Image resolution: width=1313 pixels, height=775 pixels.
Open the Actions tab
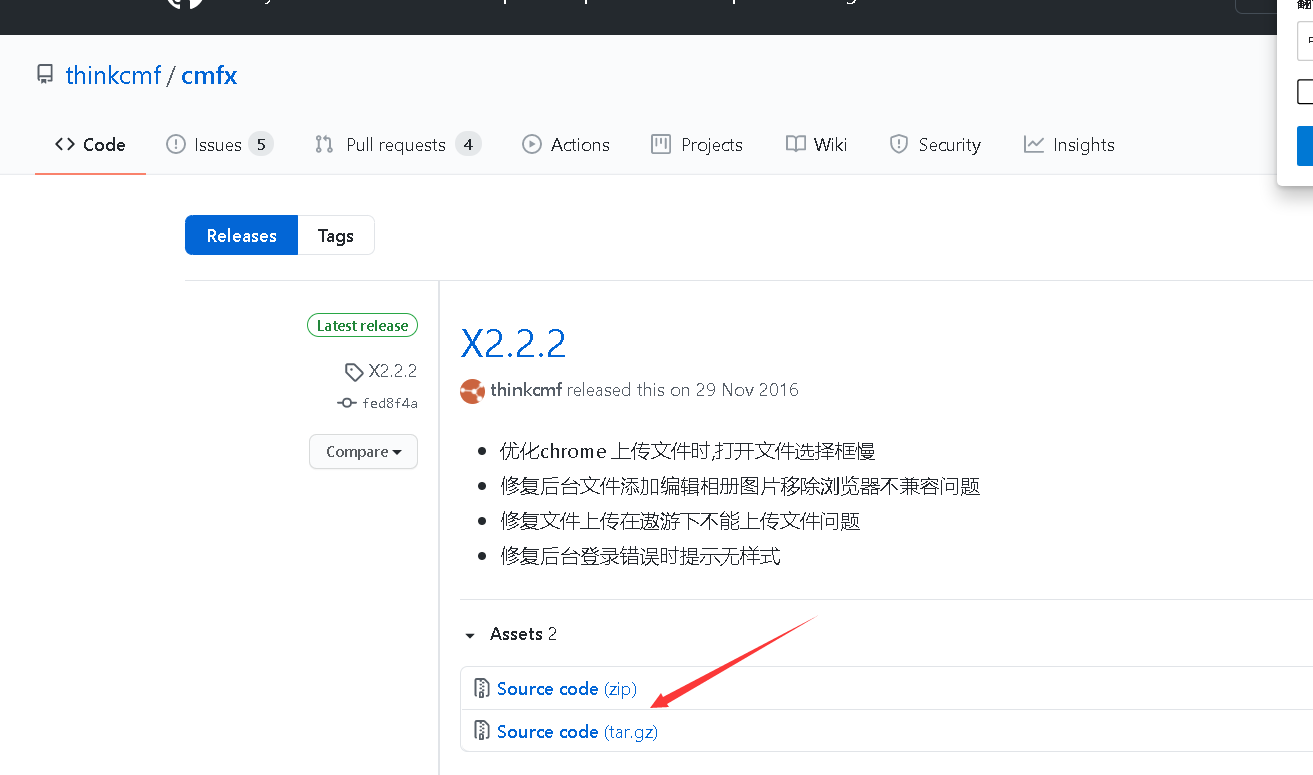coord(566,145)
